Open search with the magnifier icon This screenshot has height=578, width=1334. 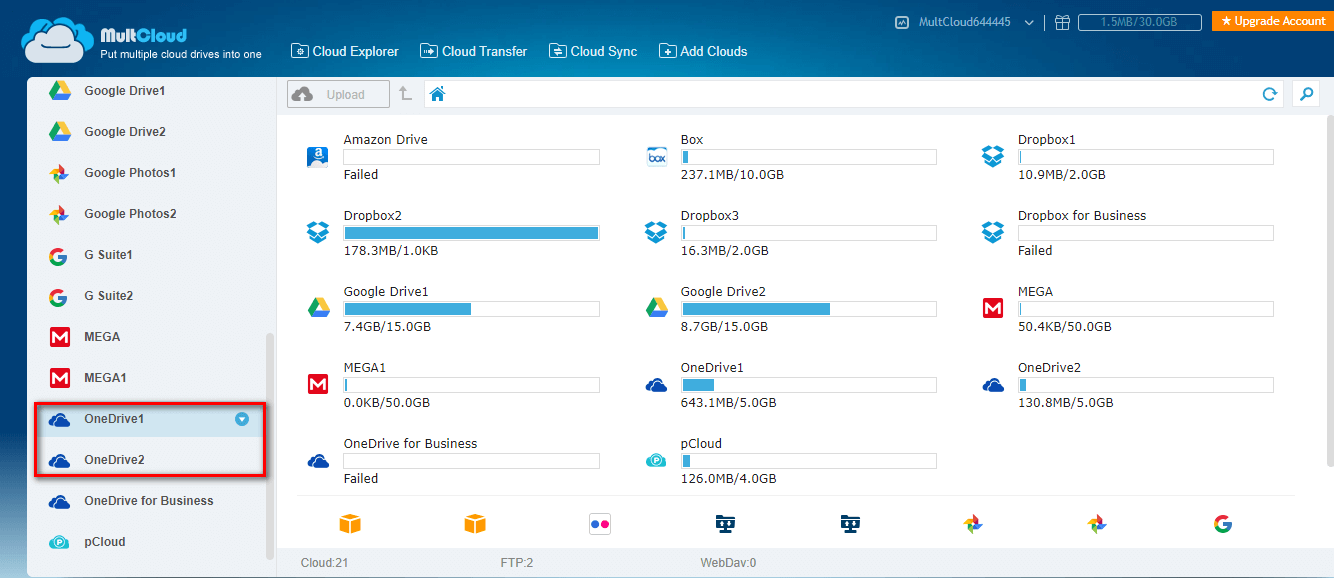tap(1305, 94)
